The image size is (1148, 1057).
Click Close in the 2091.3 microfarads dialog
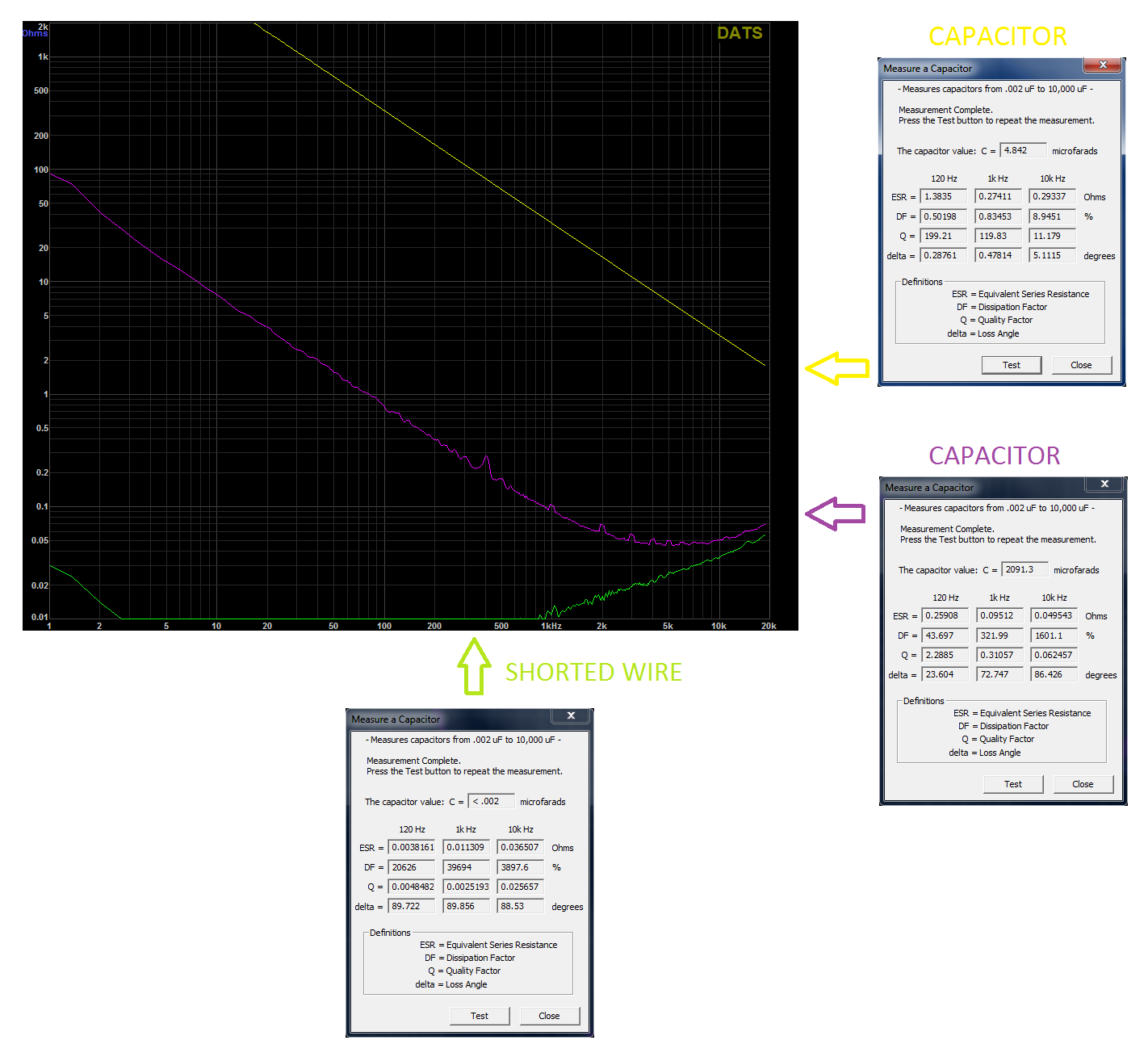tap(1083, 784)
